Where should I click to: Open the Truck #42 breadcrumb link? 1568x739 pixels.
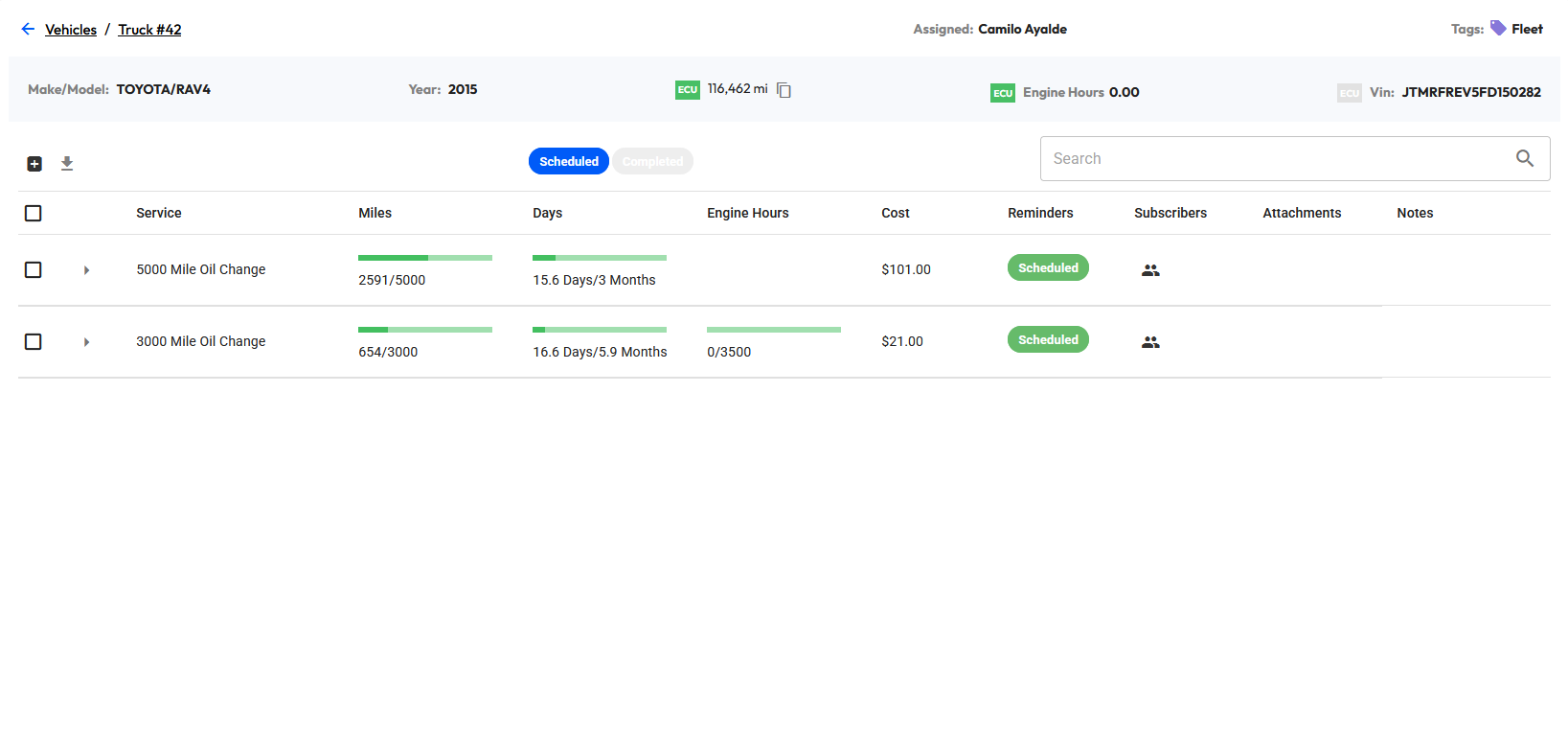pos(149,30)
